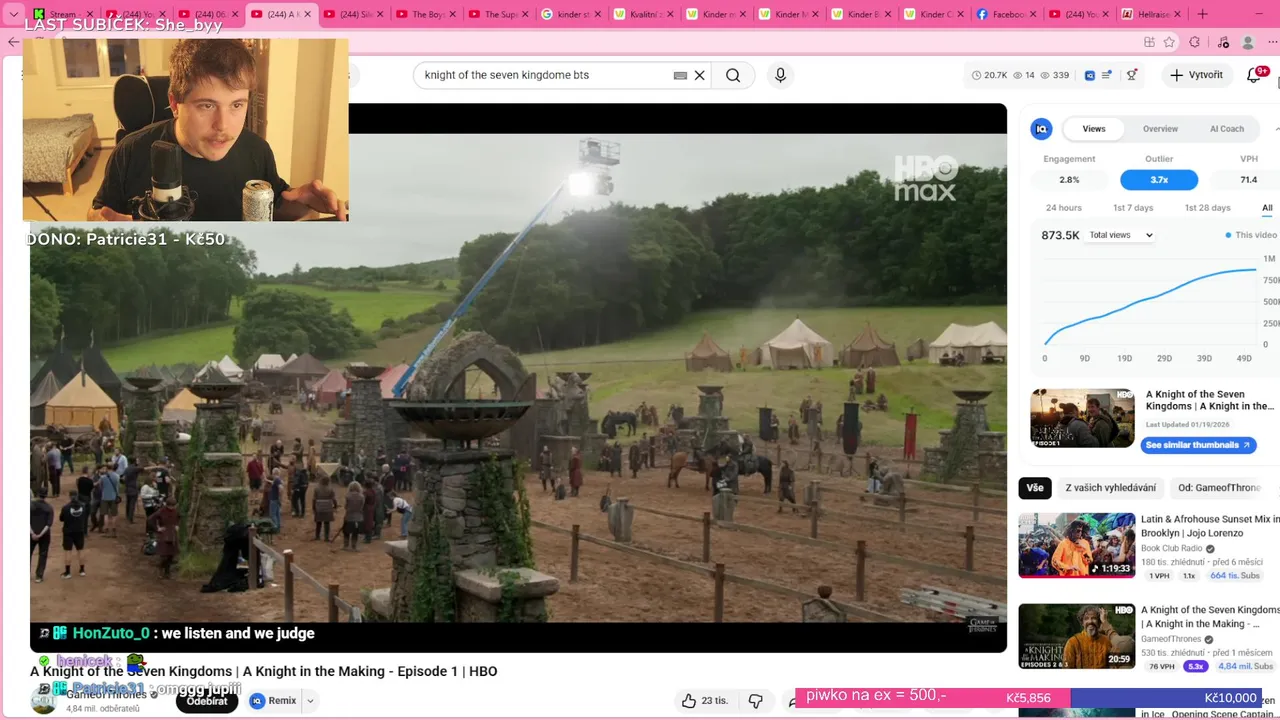This screenshot has width=1280, height=720.
Task: Switch to vidIQ Views tab
Action: coord(1094,129)
